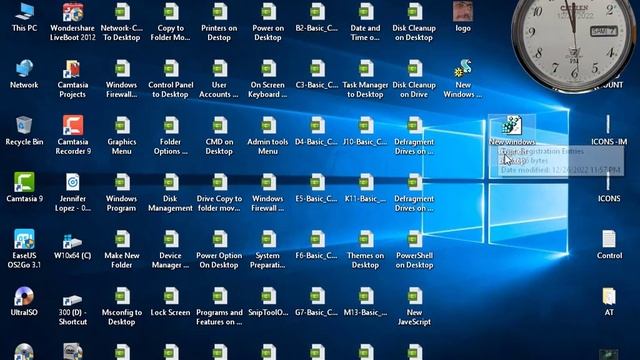Select the ICONS-IM desktop item
640x360 pixels.
click(609, 124)
